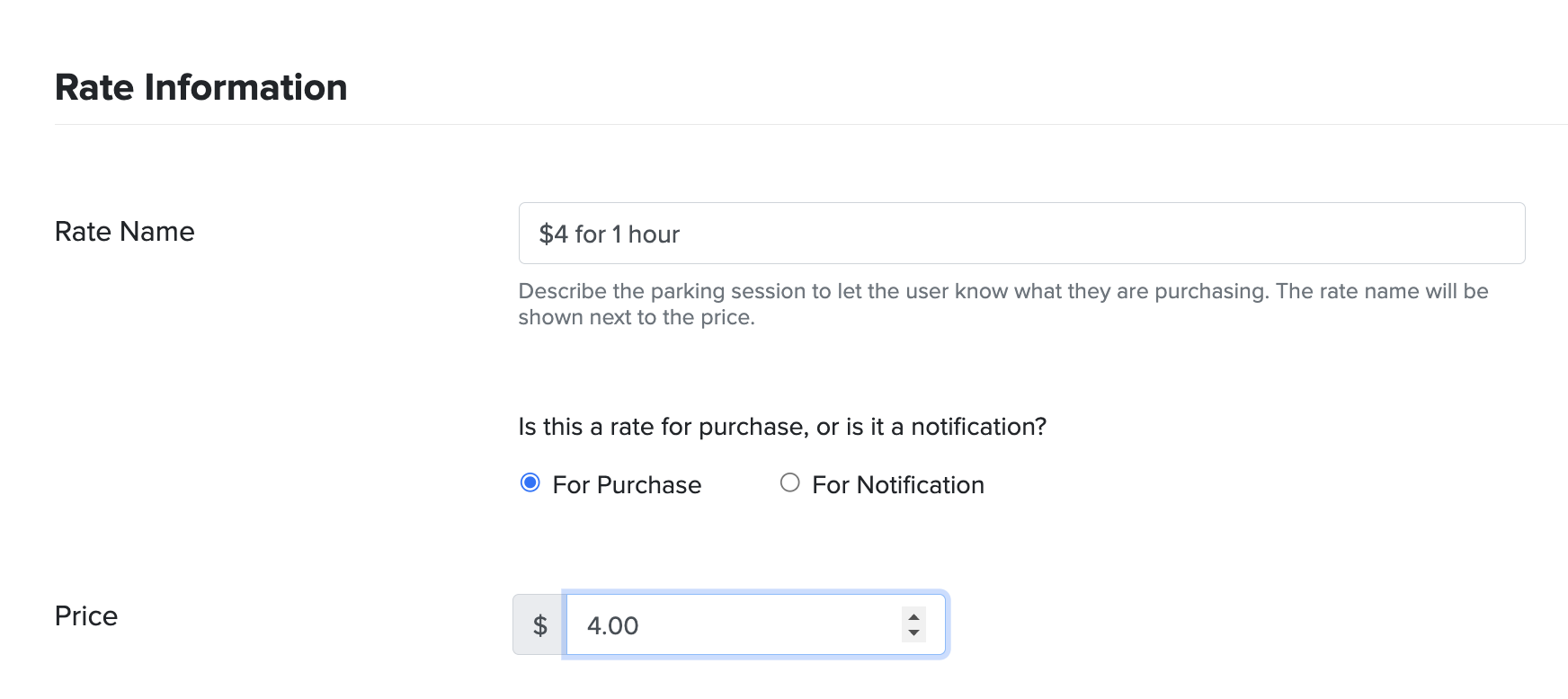Viewport: 1568px width, 699px height.
Task: Click the selected blue radio indicator
Action: click(x=530, y=483)
